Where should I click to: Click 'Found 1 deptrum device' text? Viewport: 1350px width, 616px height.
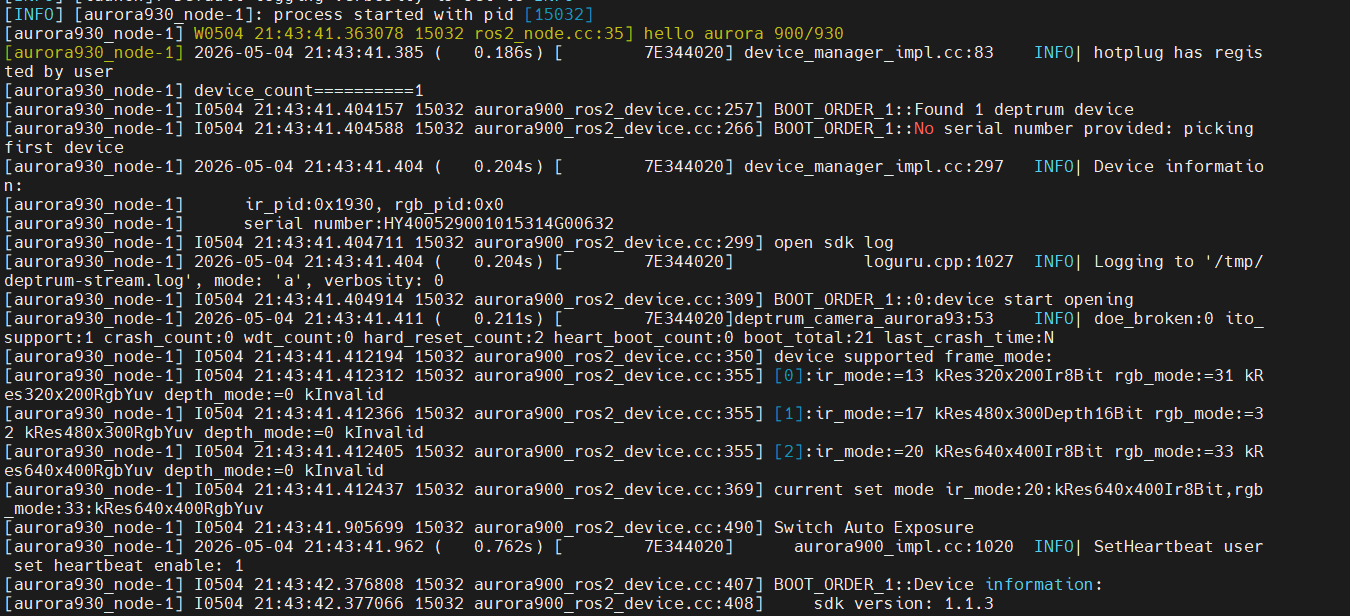pos(1024,109)
